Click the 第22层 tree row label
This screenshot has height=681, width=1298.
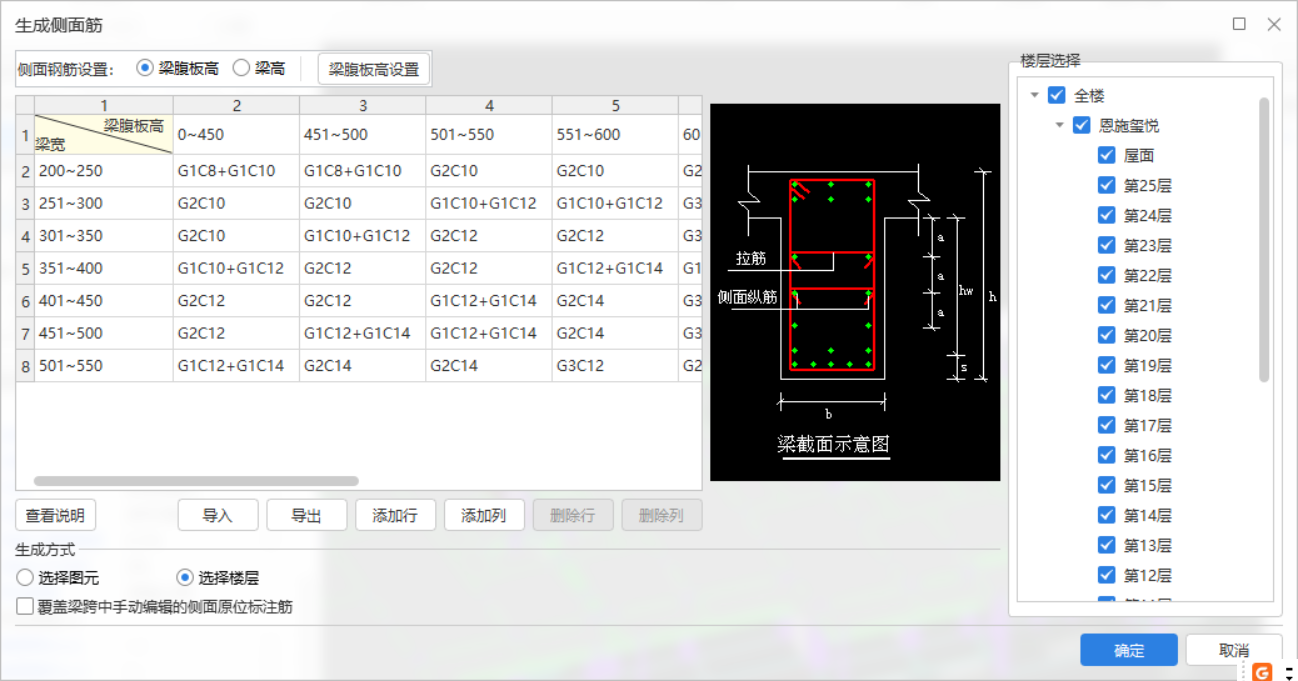coord(1147,276)
